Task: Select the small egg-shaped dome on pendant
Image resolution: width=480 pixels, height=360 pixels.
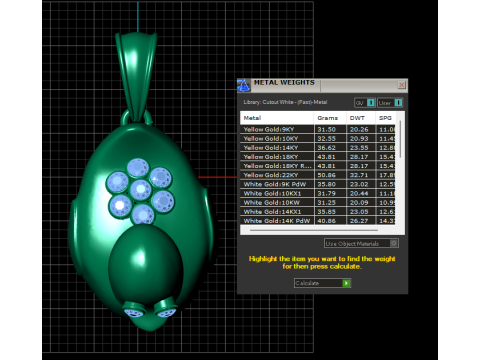Action: click(145, 263)
